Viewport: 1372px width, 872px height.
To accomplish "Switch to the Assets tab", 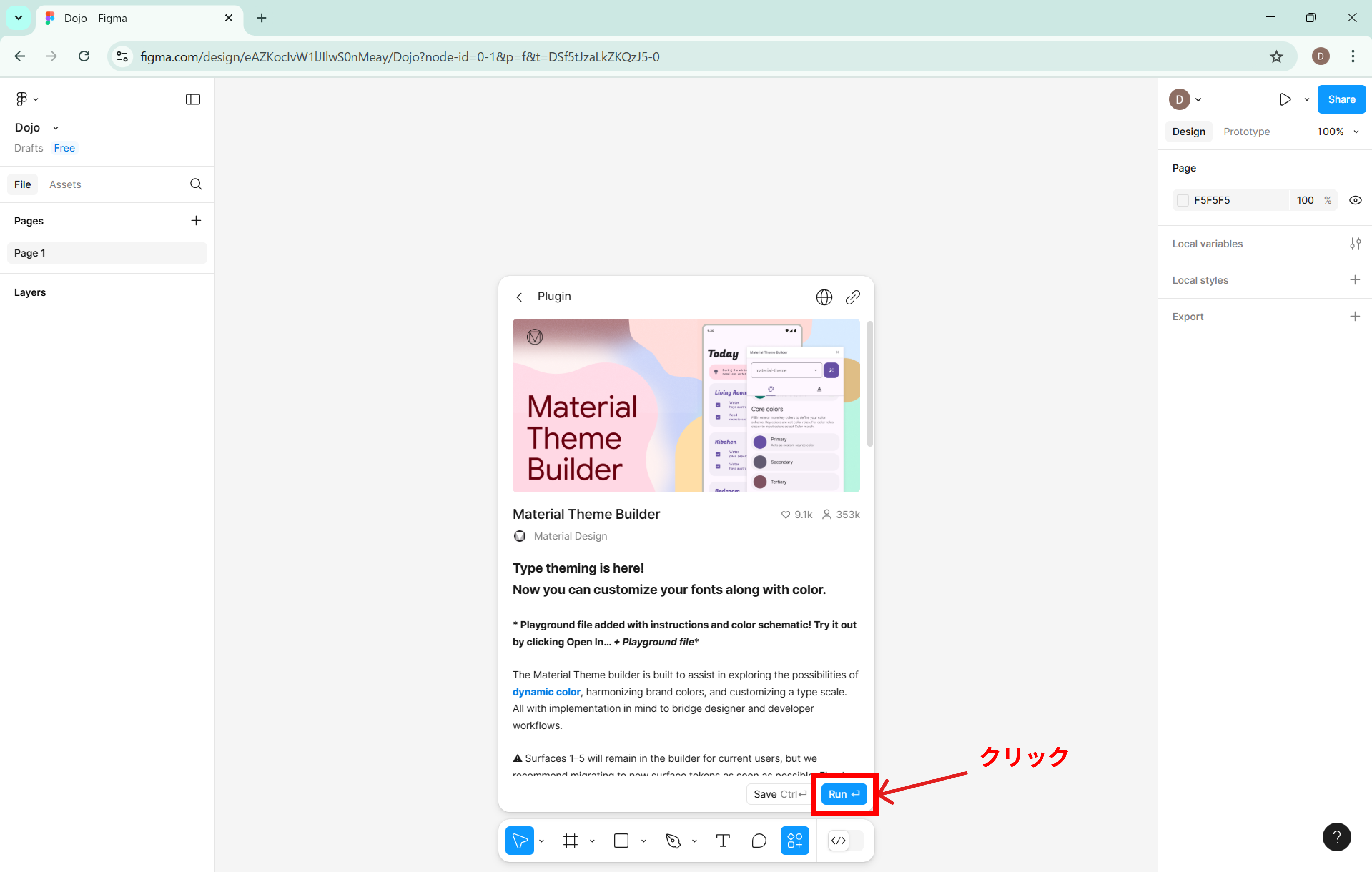I will coord(65,184).
